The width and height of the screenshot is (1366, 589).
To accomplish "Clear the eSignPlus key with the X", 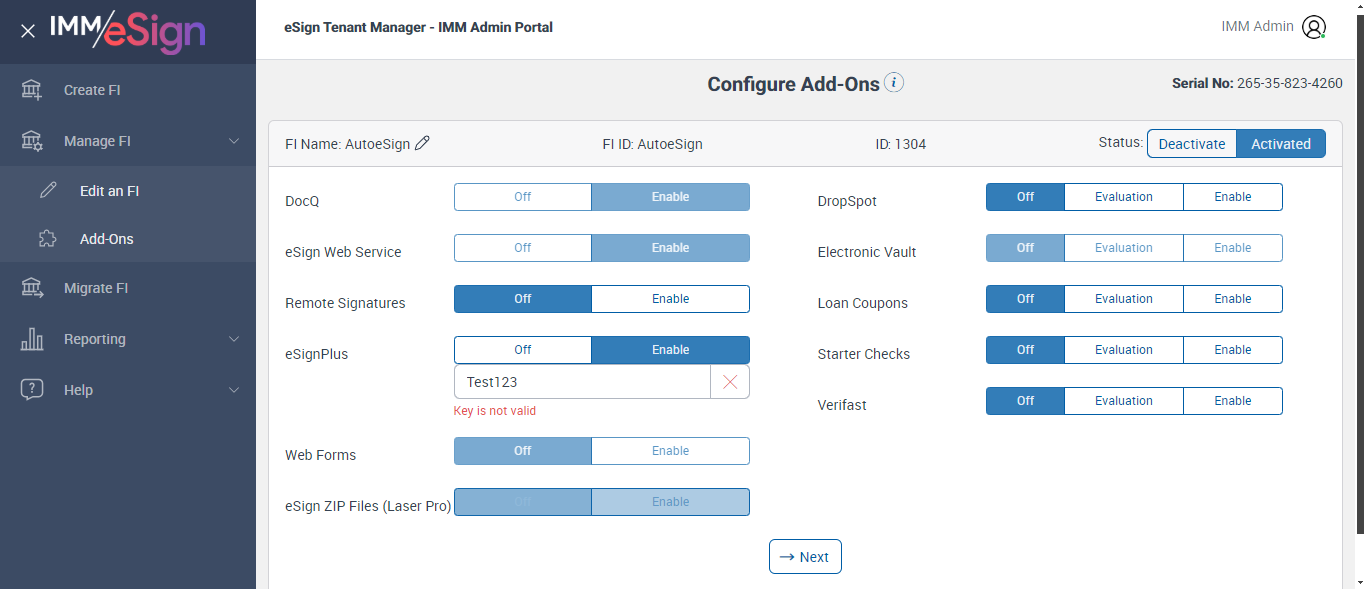I will (x=730, y=382).
